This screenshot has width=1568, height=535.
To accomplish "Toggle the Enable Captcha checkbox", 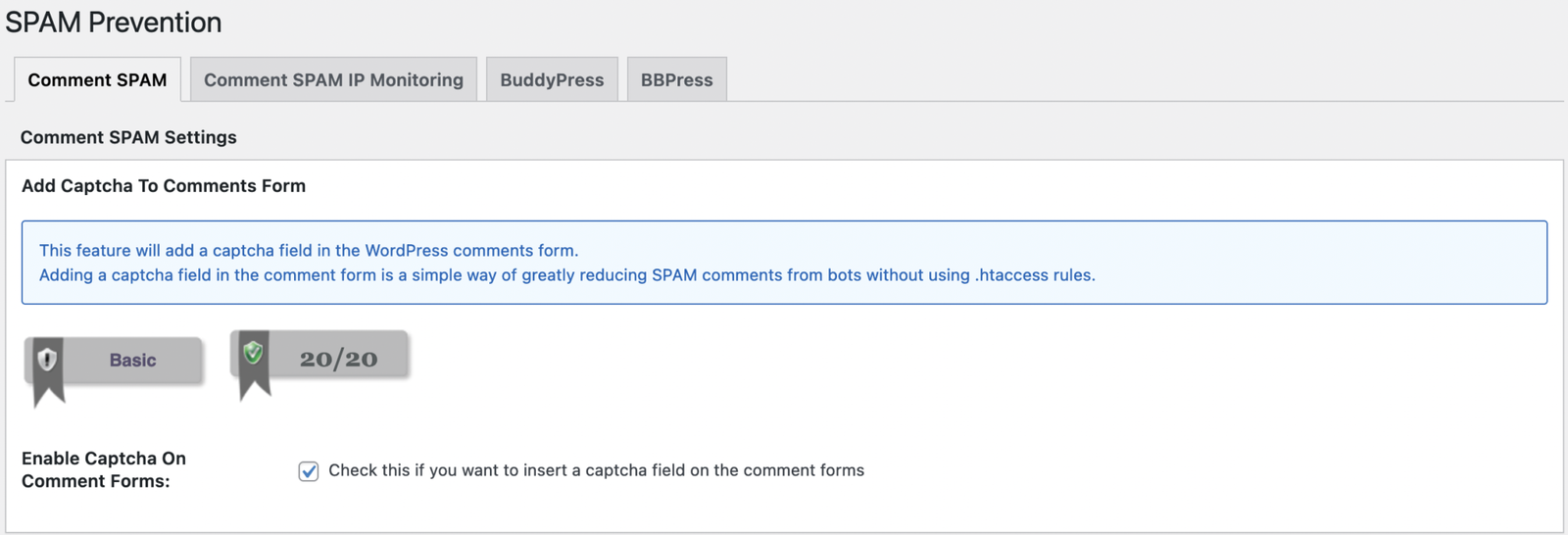I will click(309, 471).
